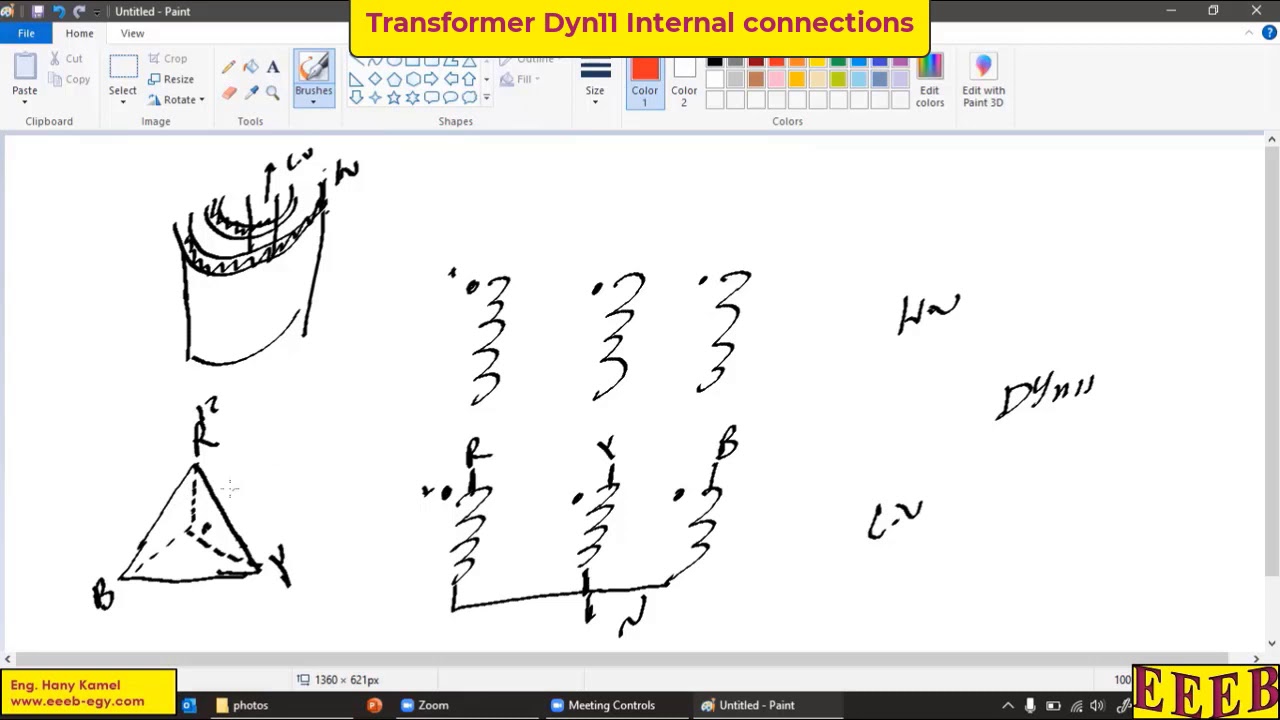Pick the light turquoise swatch
The image size is (1280, 720).
coord(859,81)
